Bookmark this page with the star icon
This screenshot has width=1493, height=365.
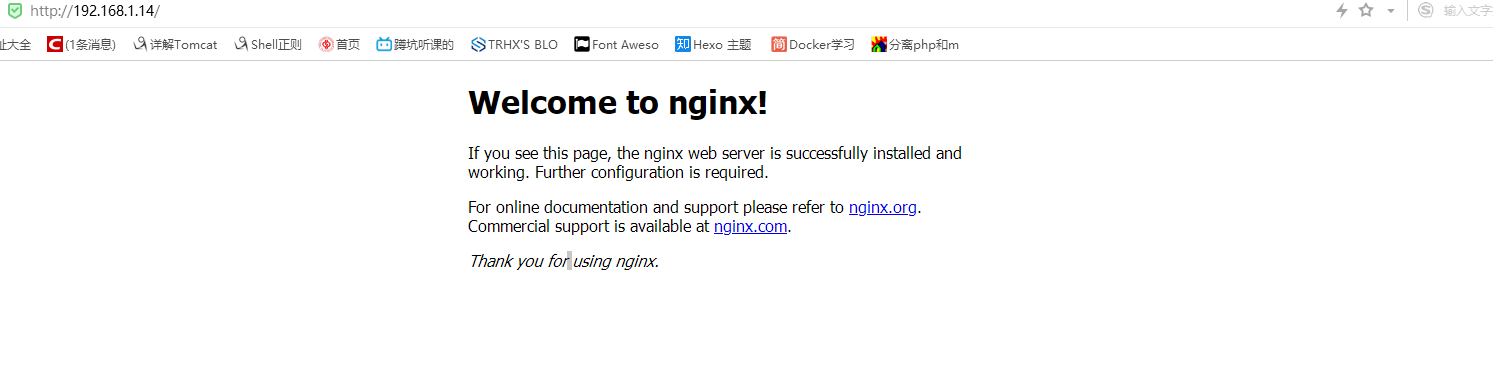(x=1366, y=10)
